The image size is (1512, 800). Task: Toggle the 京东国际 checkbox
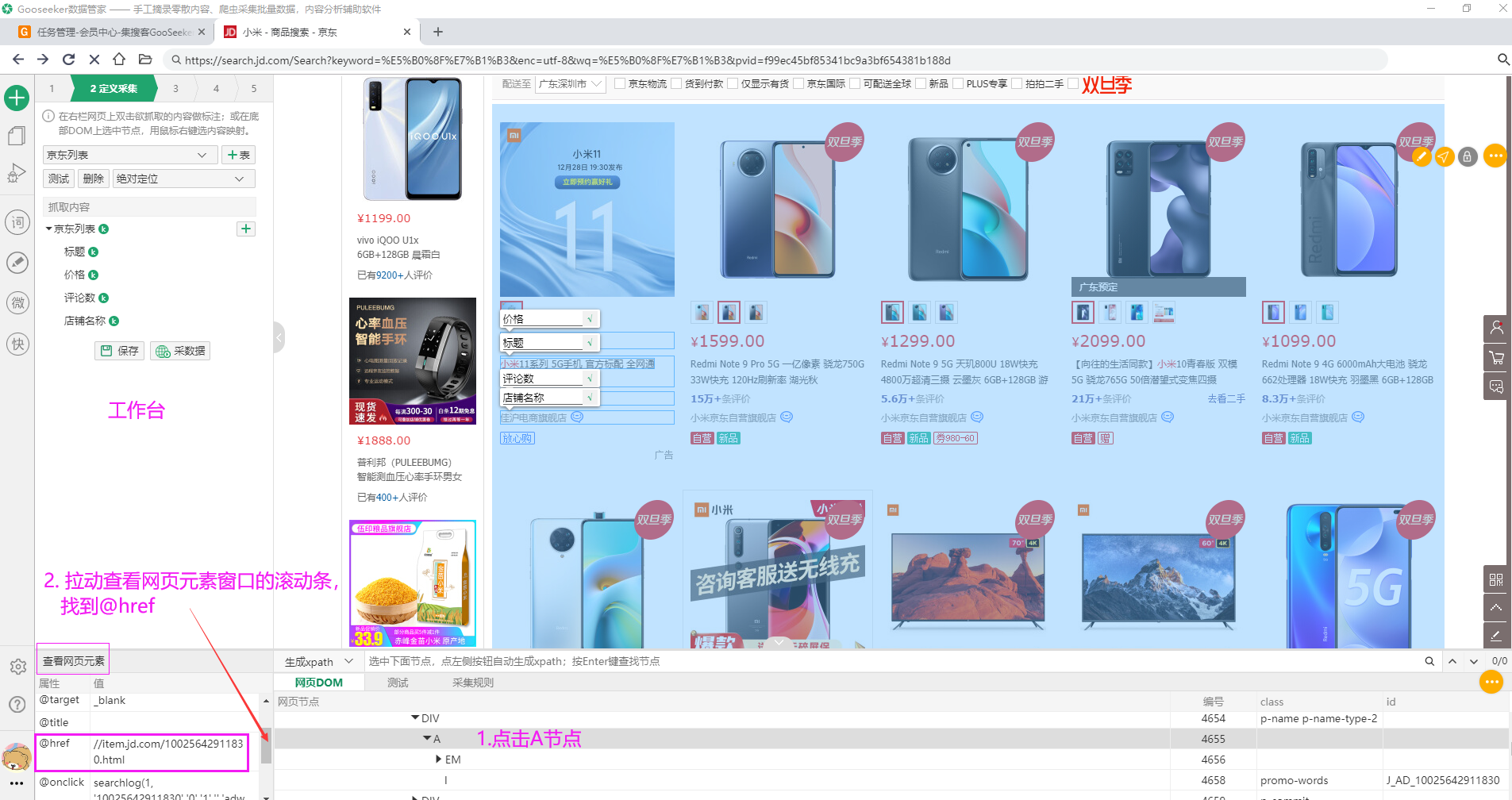tap(798, 83)
